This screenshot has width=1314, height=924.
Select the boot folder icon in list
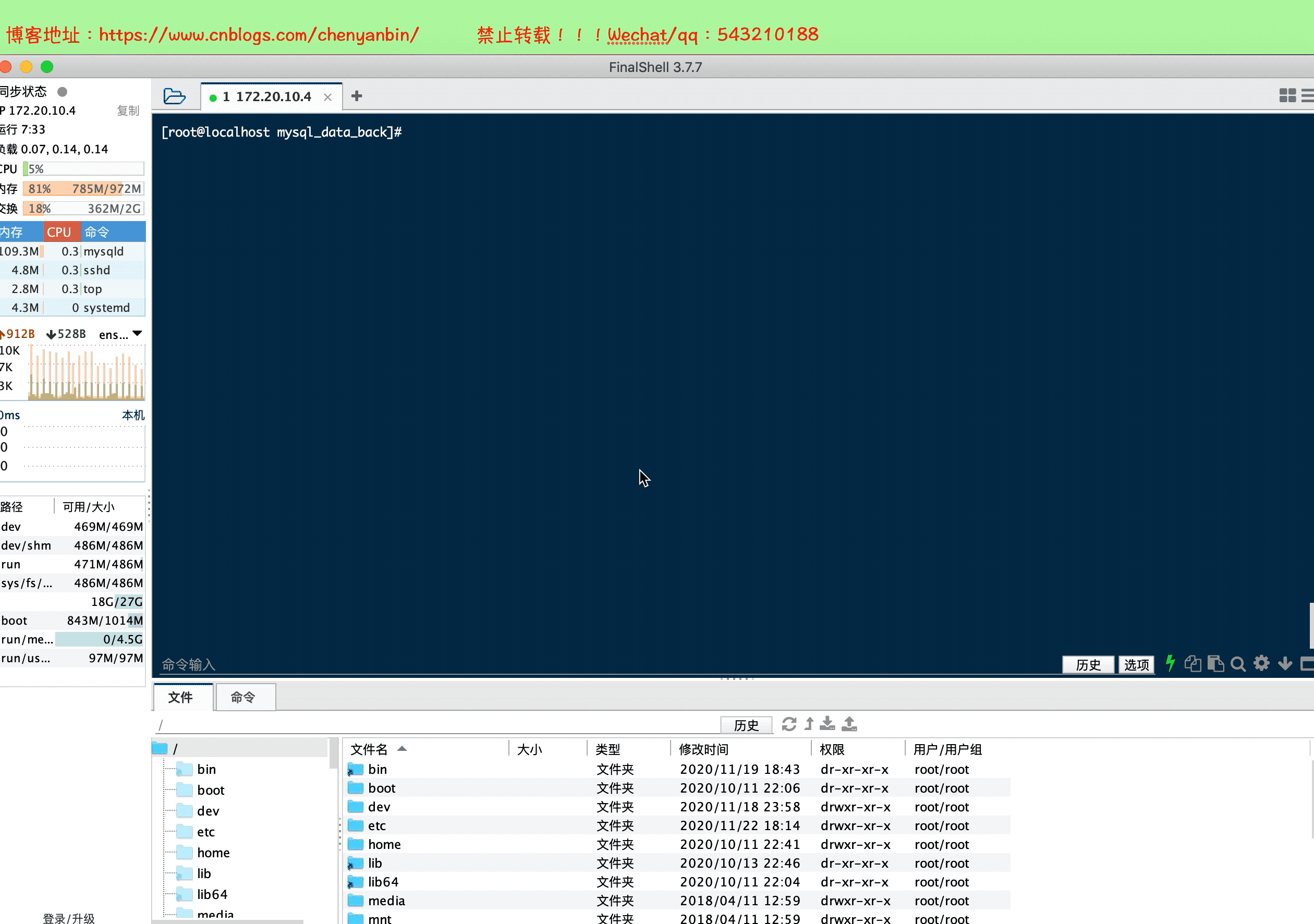pos(356,788)
